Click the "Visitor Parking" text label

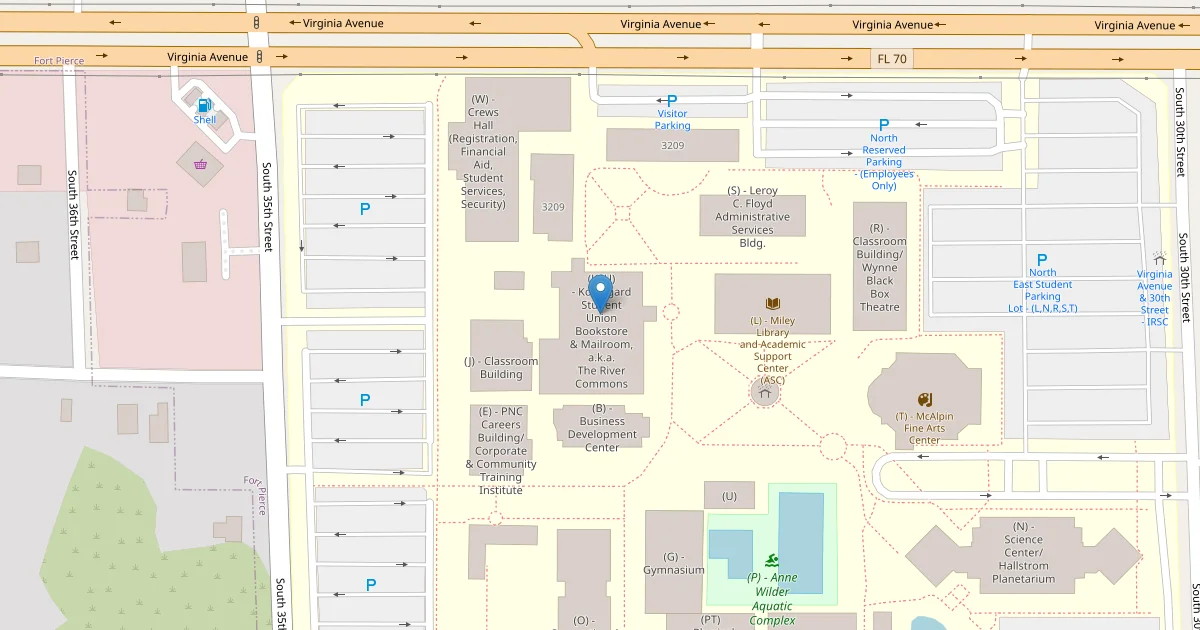(x=672, y=120)
